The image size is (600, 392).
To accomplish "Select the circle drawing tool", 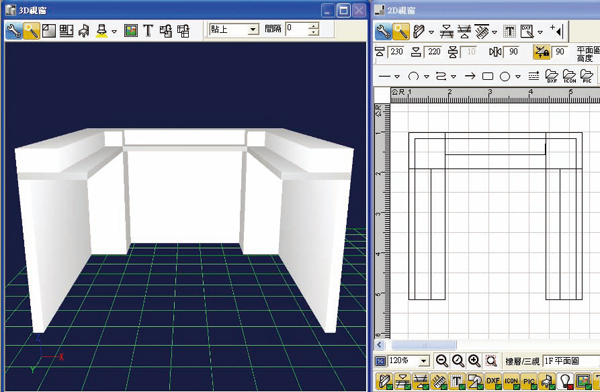I will tap(505, 77).
